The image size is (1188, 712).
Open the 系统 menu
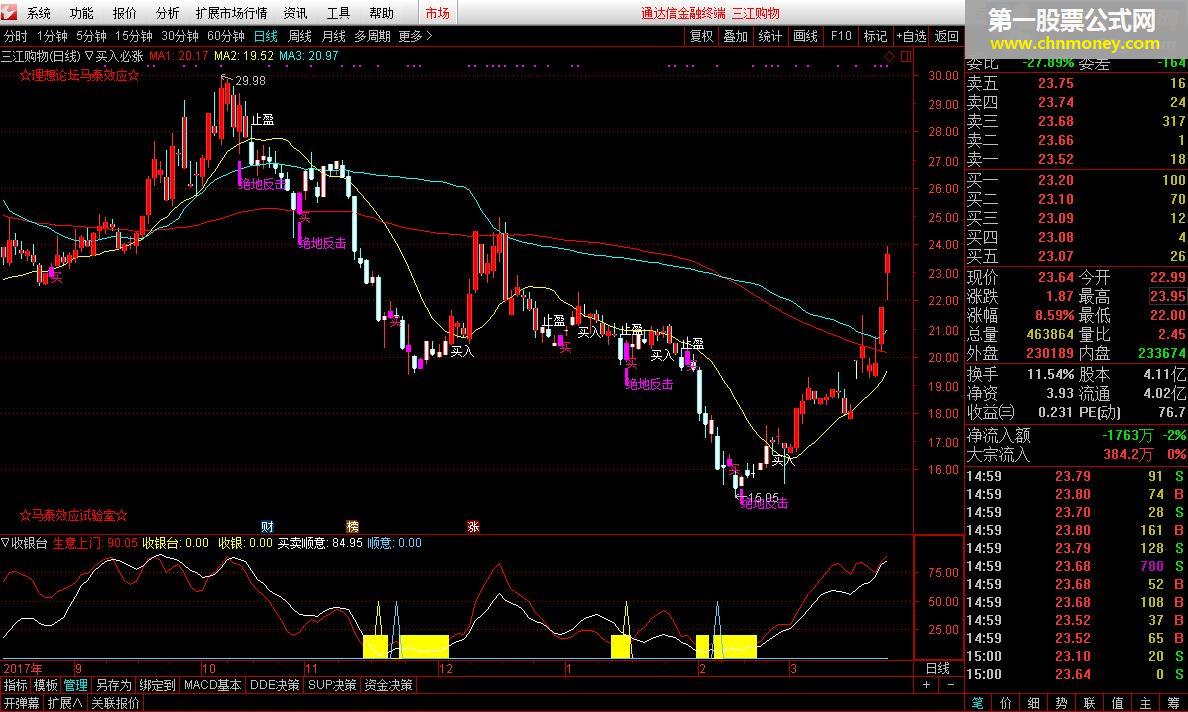39,13
